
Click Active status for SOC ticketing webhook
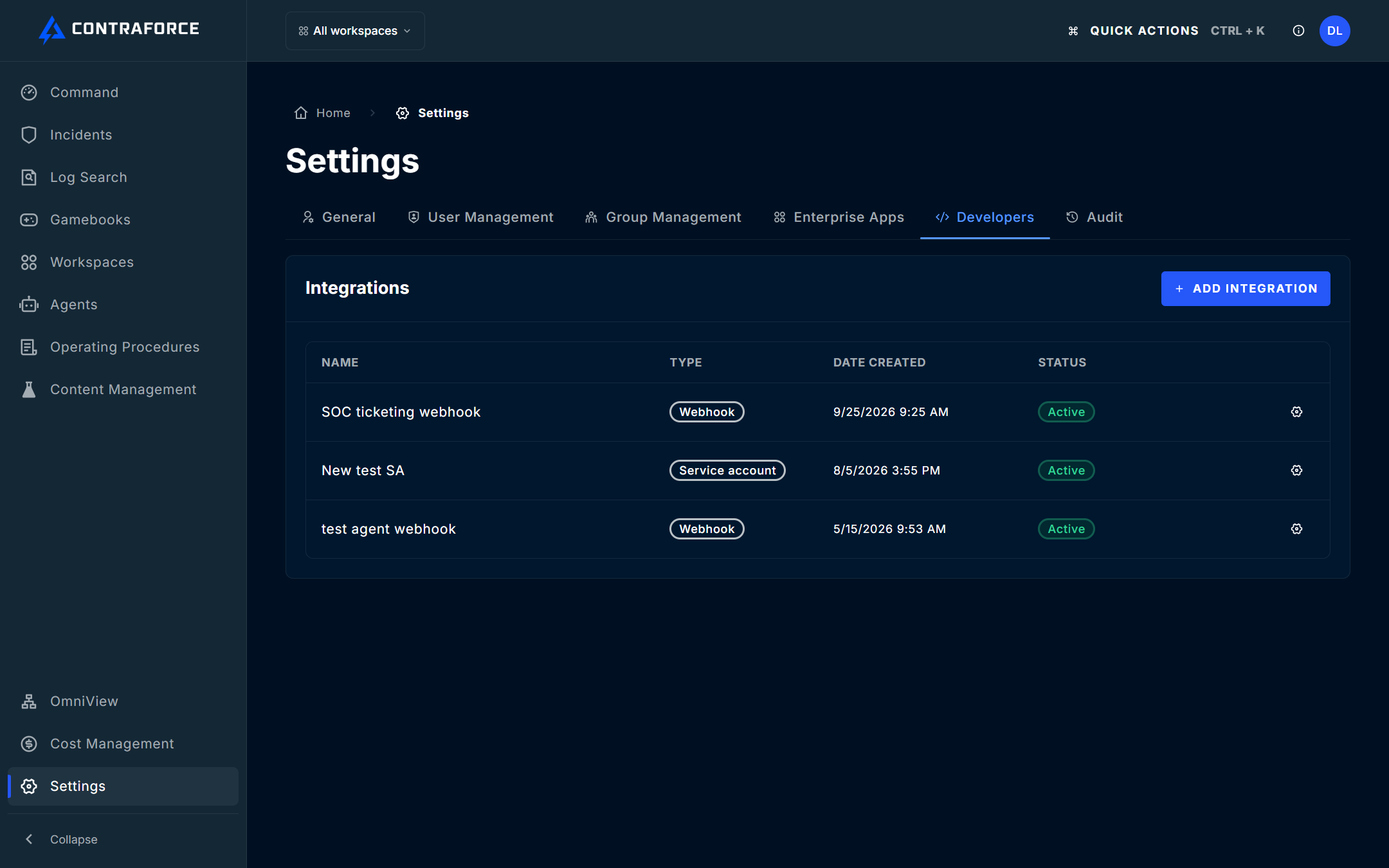coord(1066,412)
